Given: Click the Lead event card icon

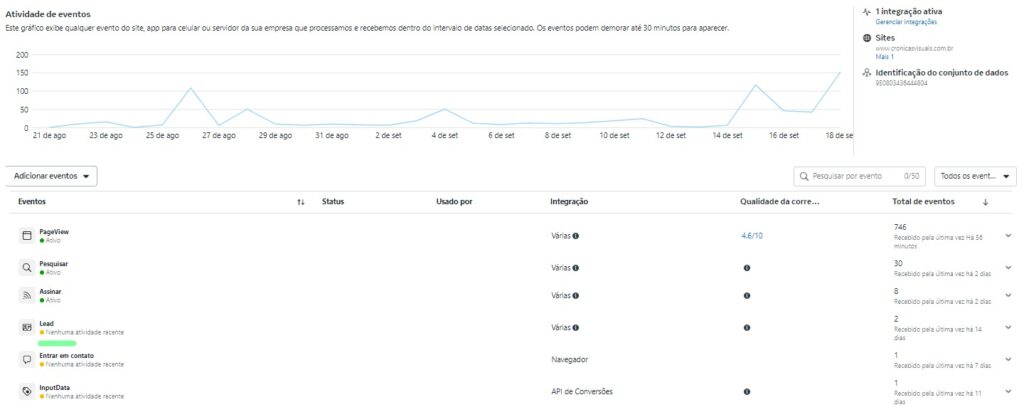Looking at the screenshot, I should tap(27, 327).
